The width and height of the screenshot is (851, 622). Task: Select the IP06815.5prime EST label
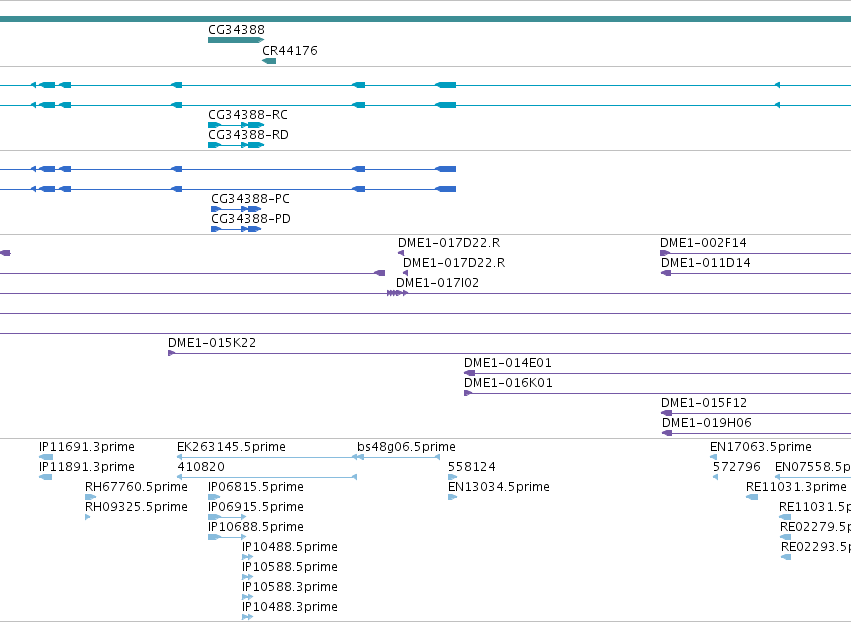[256, 487]
